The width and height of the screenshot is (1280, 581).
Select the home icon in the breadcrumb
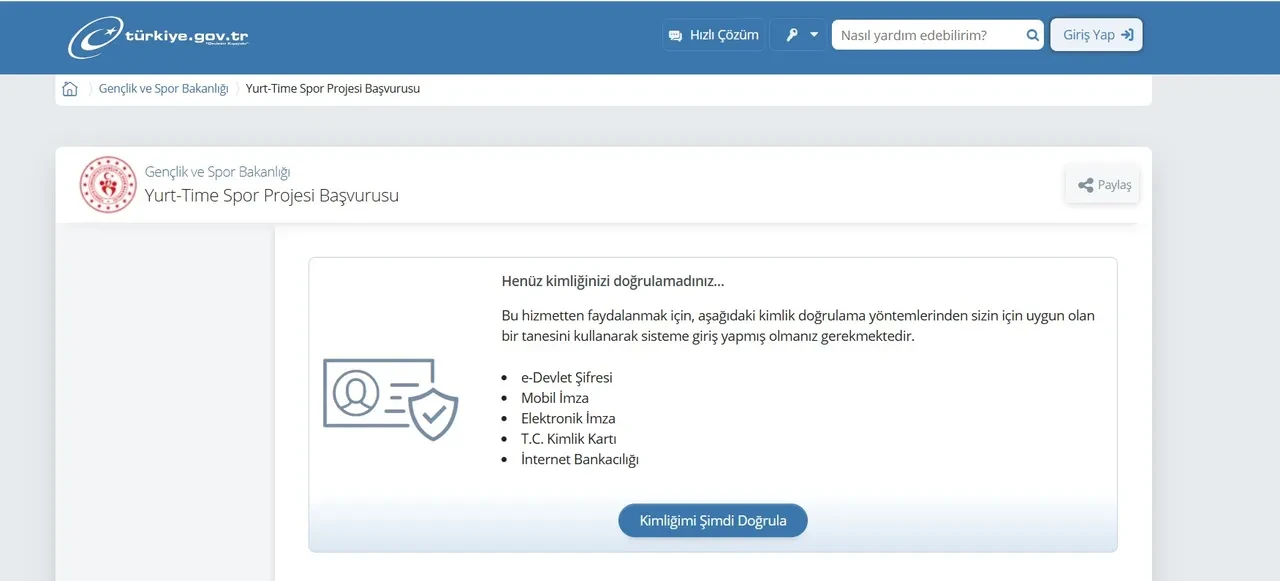(70, 88)
